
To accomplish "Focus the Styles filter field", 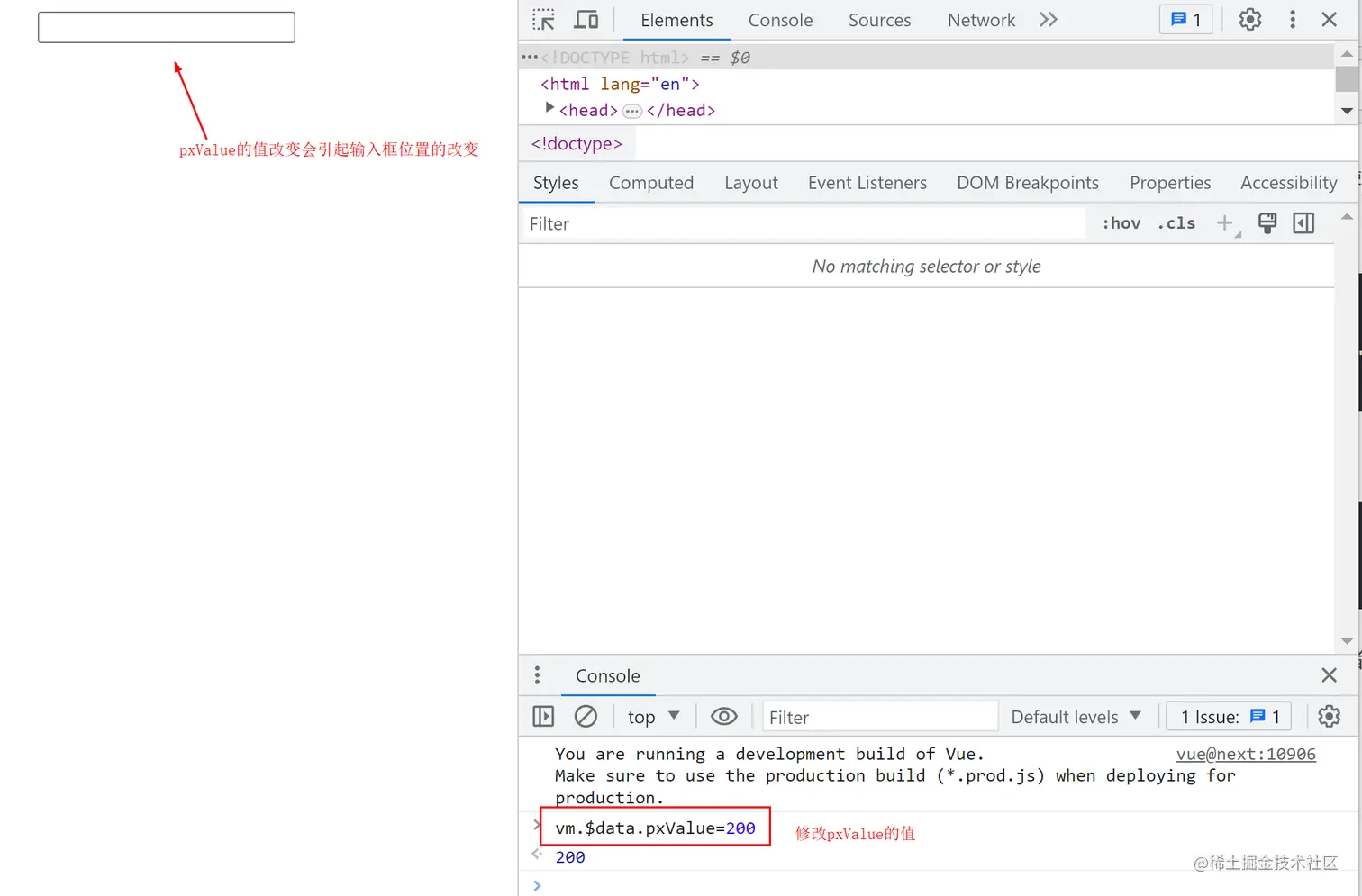I will 804,224.
